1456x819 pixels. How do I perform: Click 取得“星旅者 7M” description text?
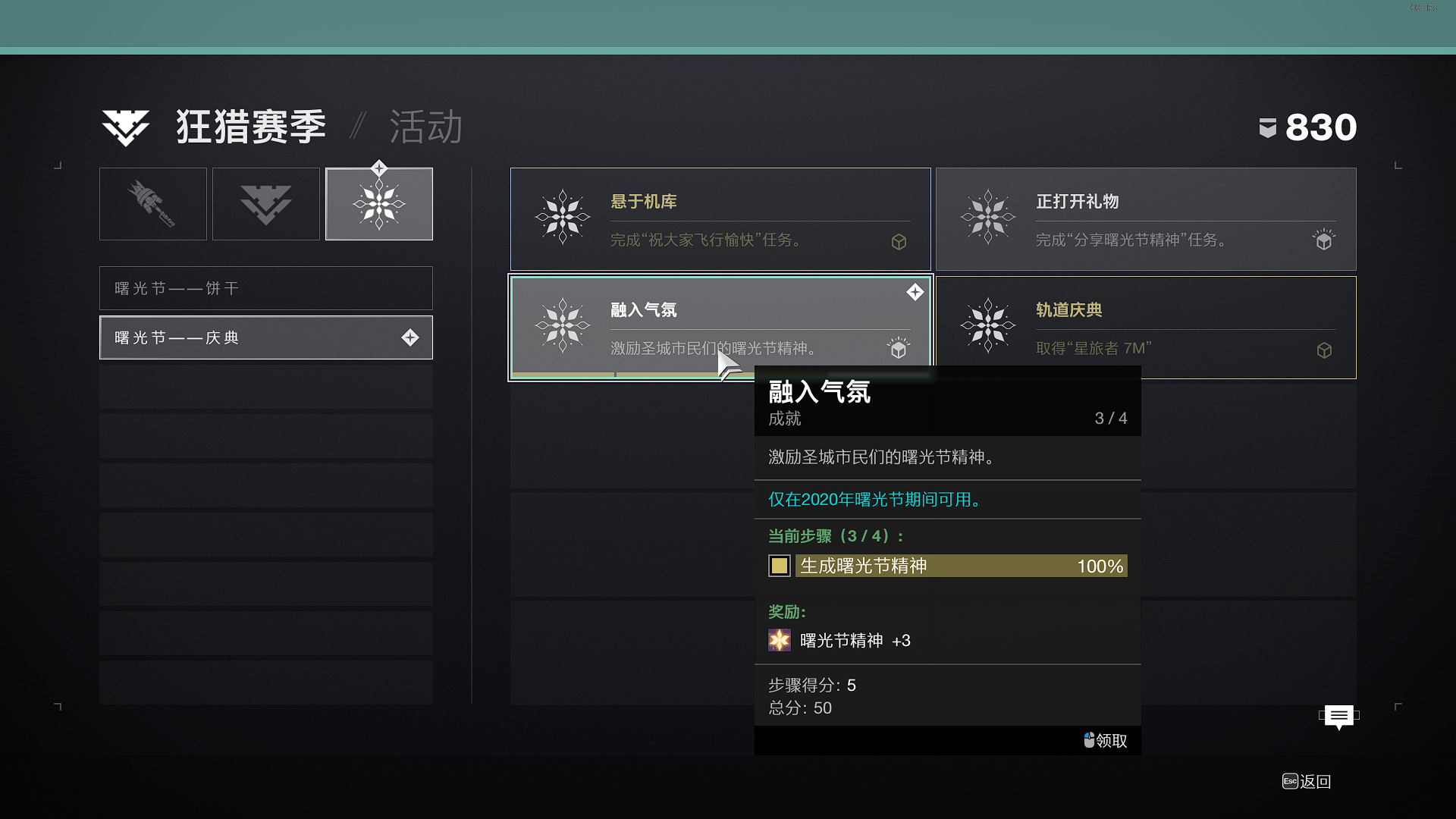click(1094, 348)
